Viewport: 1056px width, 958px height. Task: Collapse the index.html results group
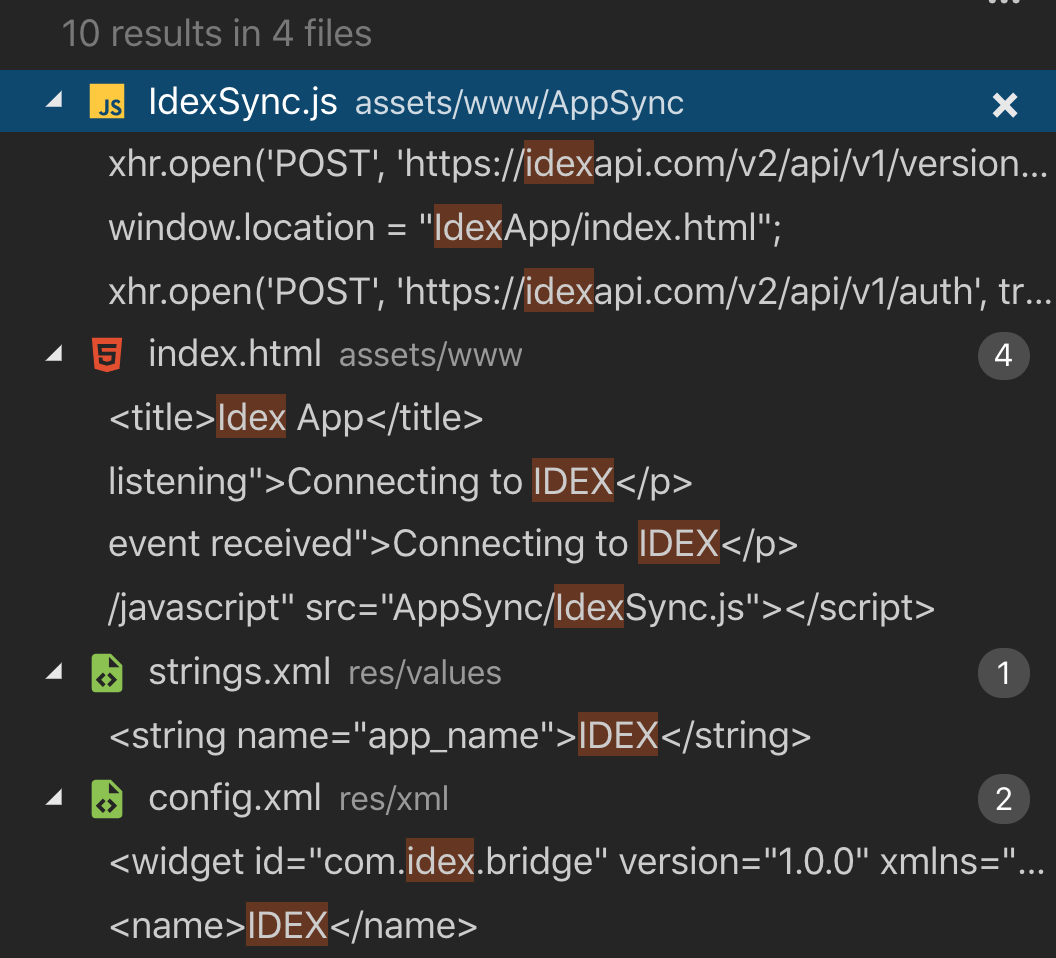coord(53,353)
